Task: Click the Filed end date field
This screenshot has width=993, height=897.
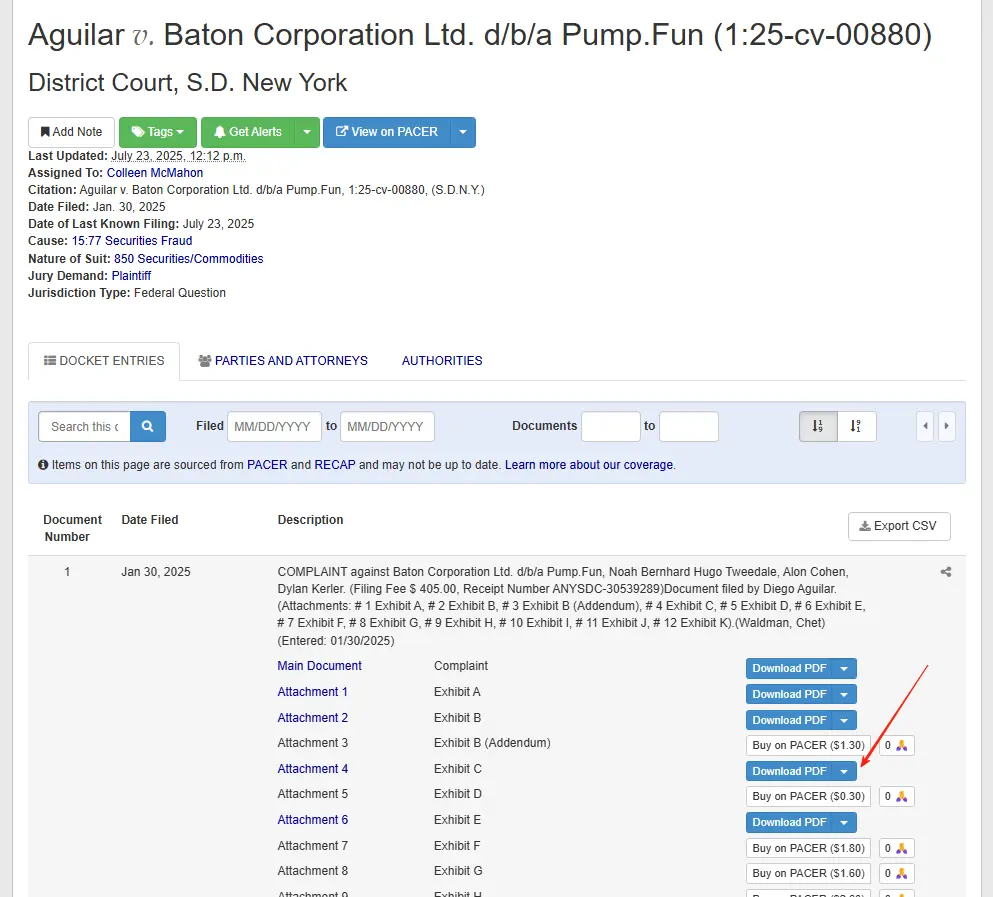Action: [x=387, y=426]
